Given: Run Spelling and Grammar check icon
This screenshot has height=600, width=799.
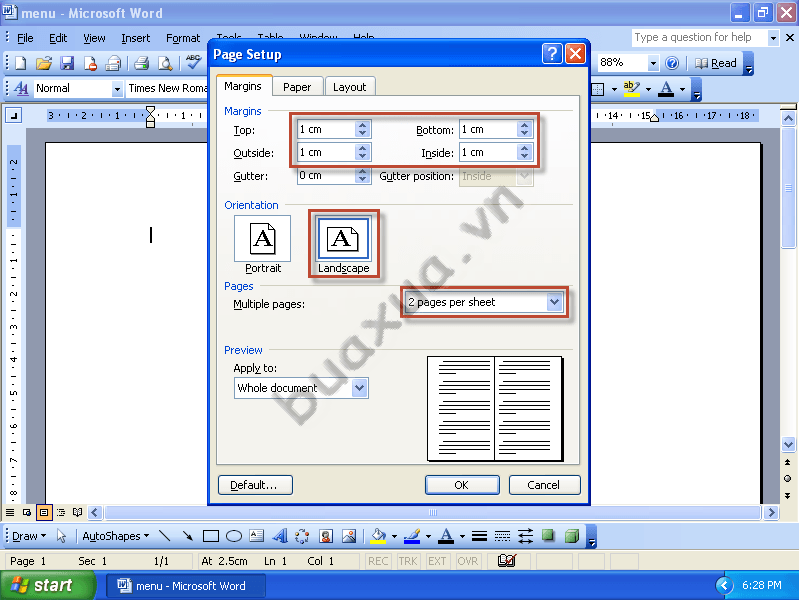Looking at the screenshot, I should pyautogui.click(x=193, y=62).
